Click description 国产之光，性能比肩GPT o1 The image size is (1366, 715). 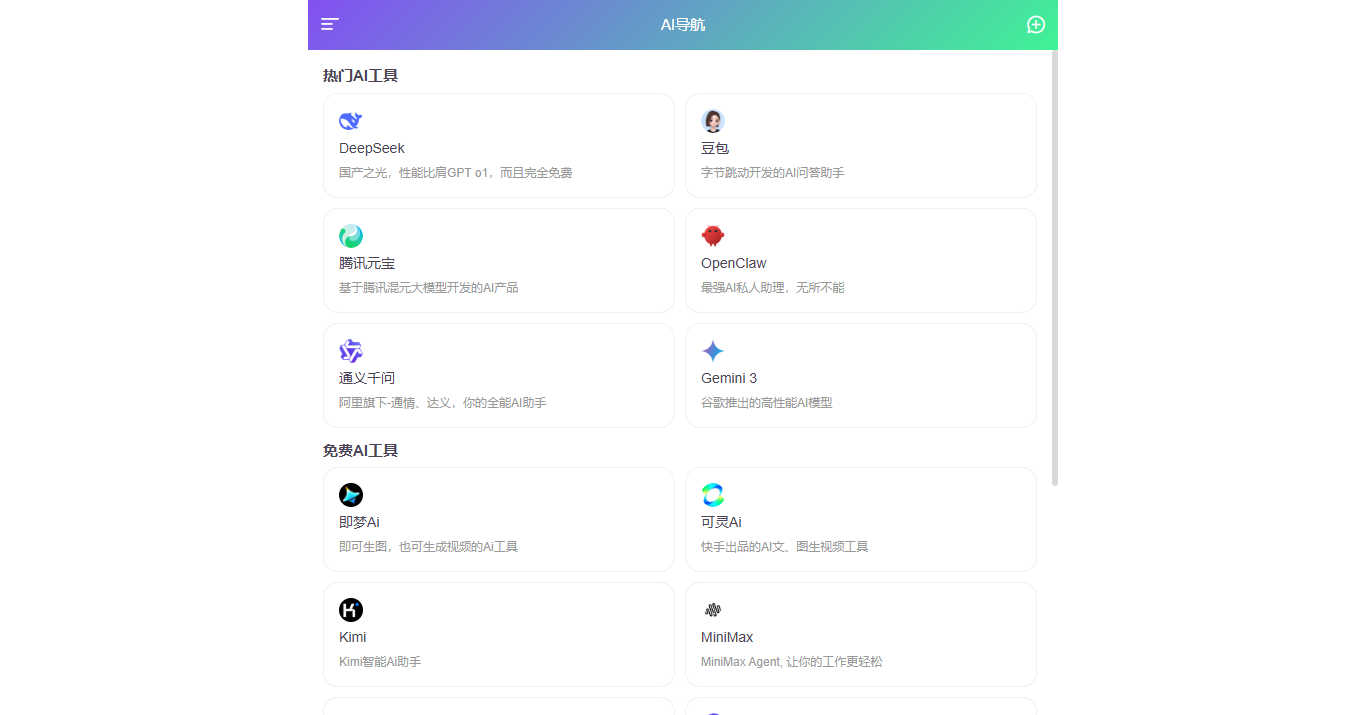(456, 173)
